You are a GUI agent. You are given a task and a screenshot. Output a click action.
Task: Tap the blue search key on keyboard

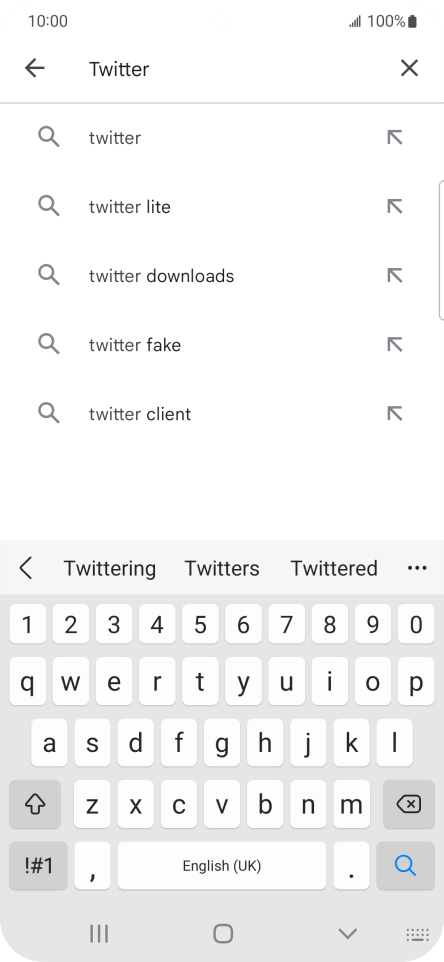coord(405,866)
